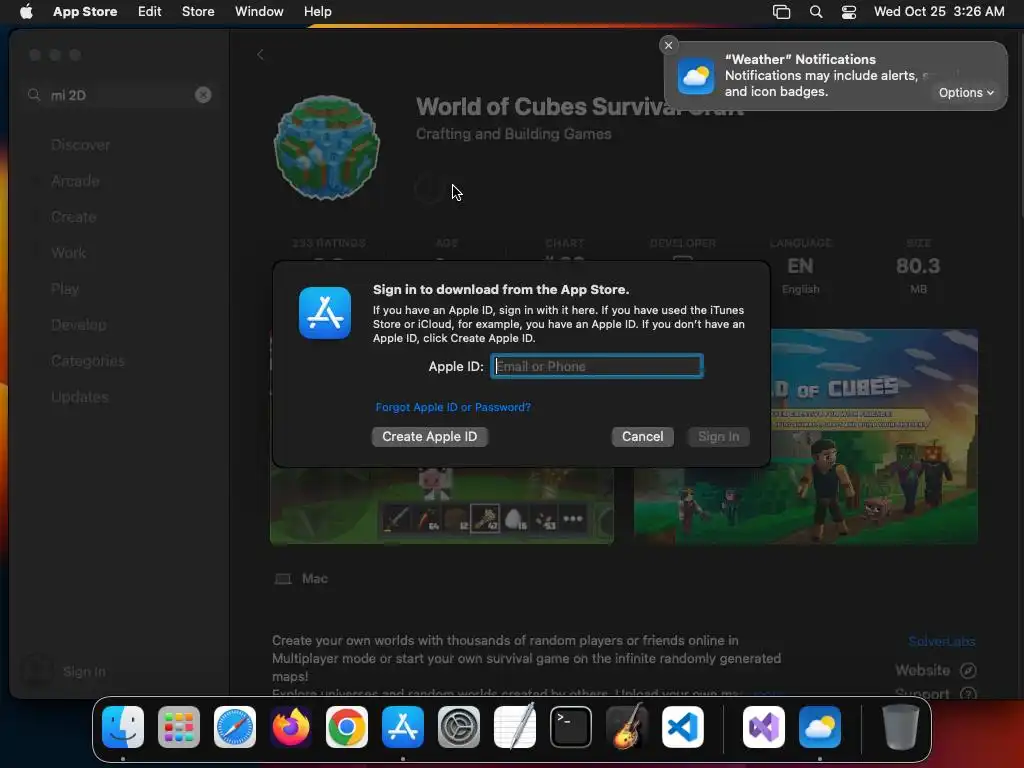Viewport: 1024px width, 768px height.
Task: Select Play in the sidebar
Action: tap(65, 289)
